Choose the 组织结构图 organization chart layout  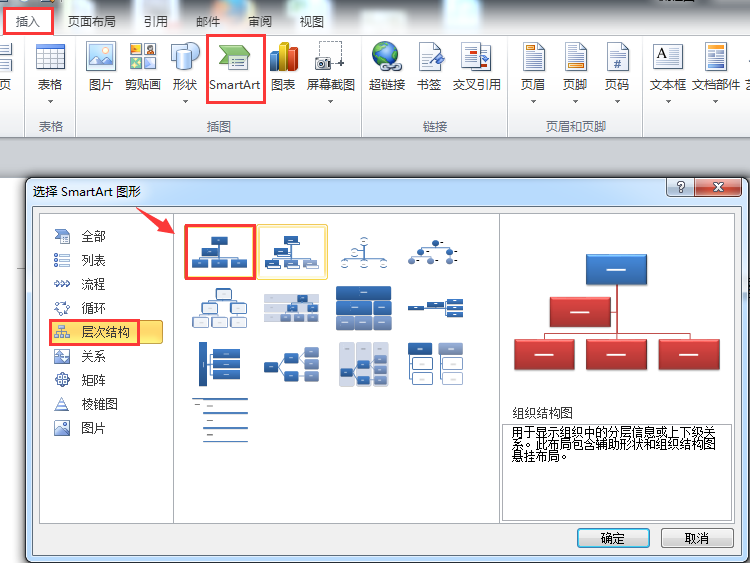220,252
